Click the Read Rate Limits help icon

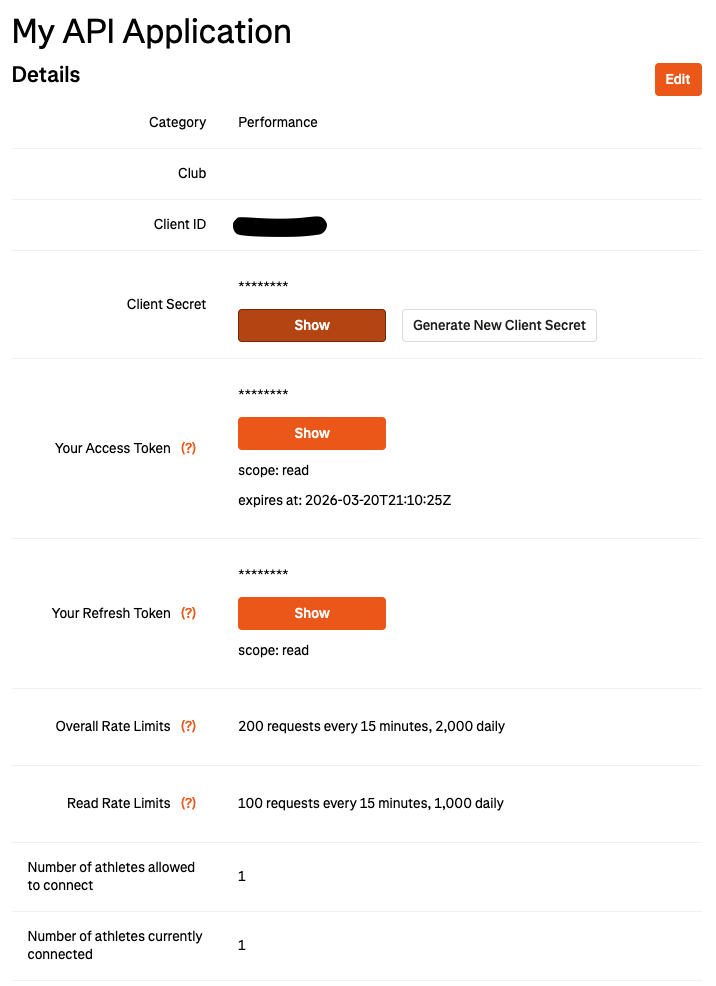coord(189,803)
